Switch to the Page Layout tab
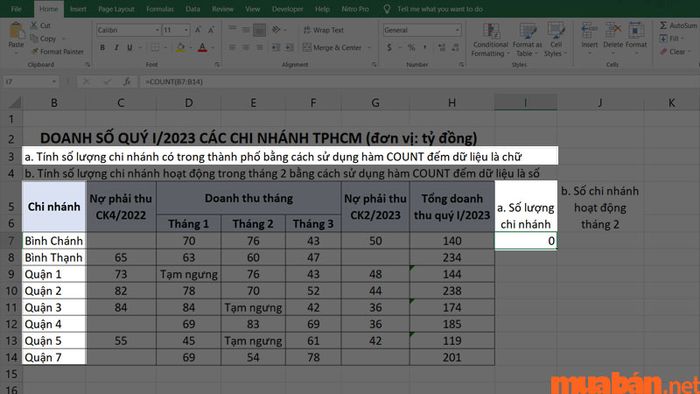Screen dimensions: 700x394 tap(116, 9)
